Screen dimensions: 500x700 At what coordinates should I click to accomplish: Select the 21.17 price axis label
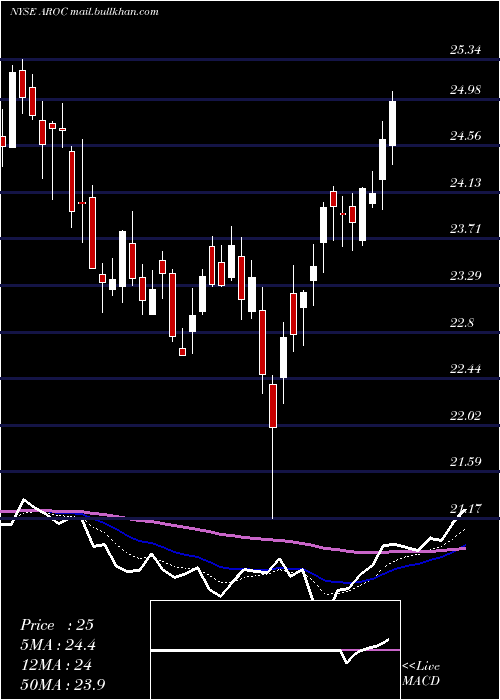click(x=466, y=508)
